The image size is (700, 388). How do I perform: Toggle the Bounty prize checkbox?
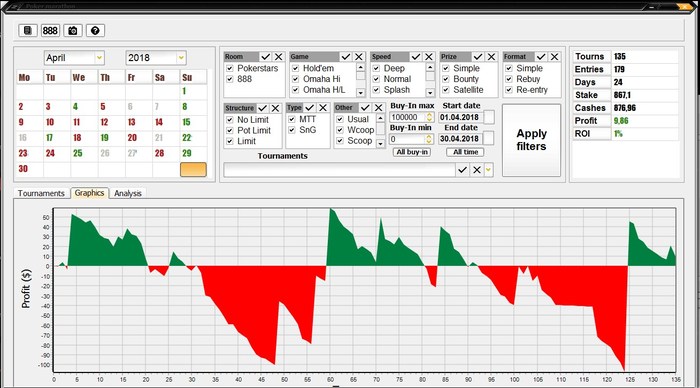(446, 79)
